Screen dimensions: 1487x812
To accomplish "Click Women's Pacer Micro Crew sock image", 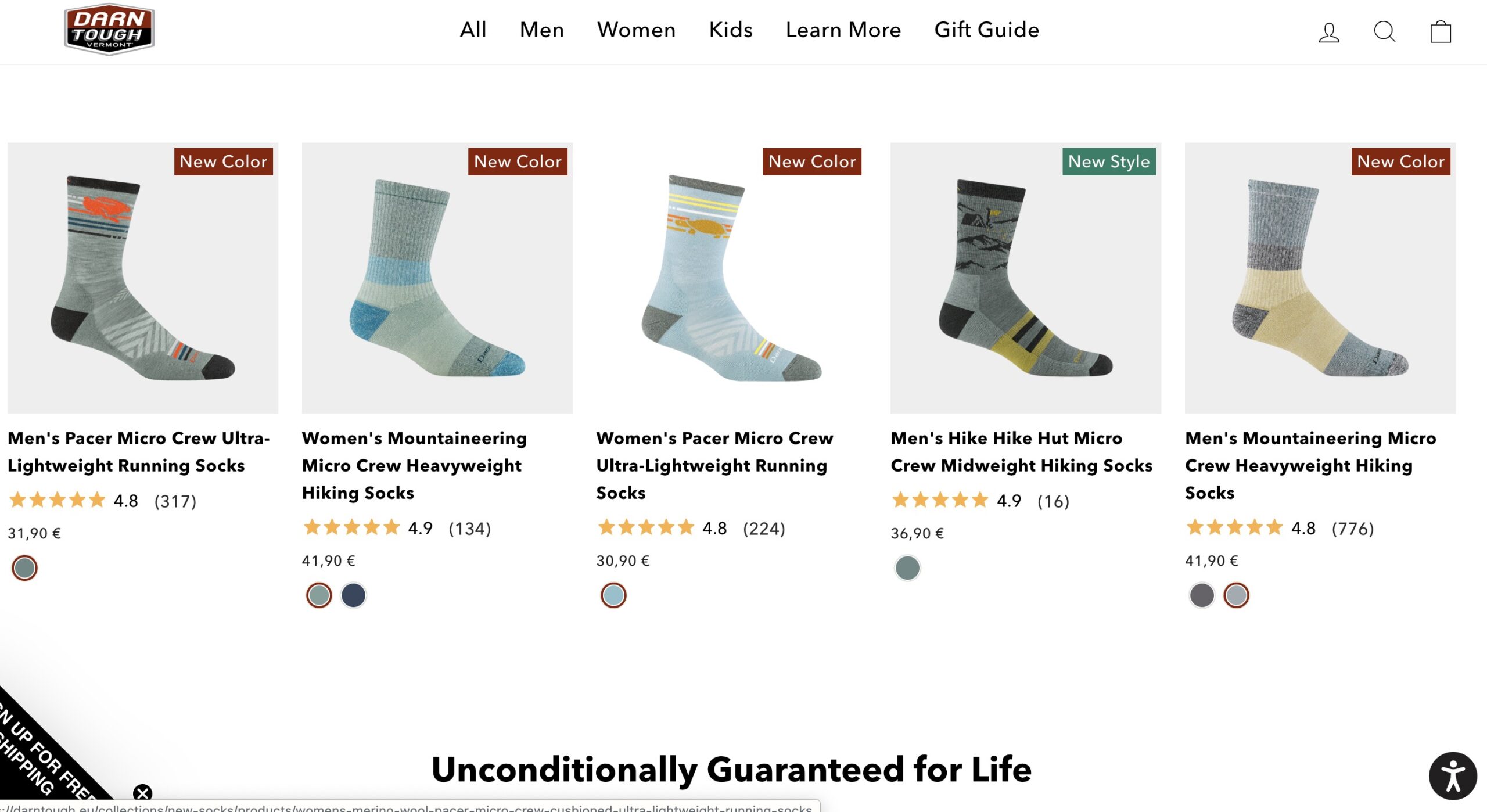I will point(731,279).
